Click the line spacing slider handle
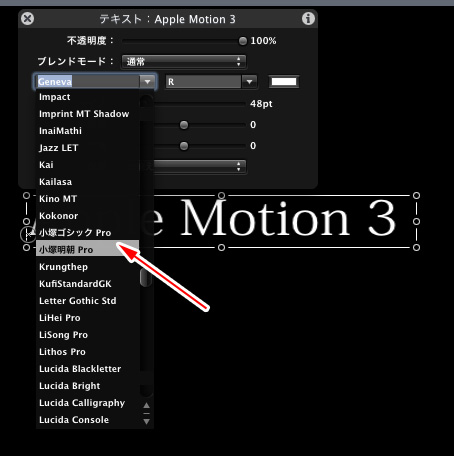Screen dimensions: 454x456 coord(184,146)
